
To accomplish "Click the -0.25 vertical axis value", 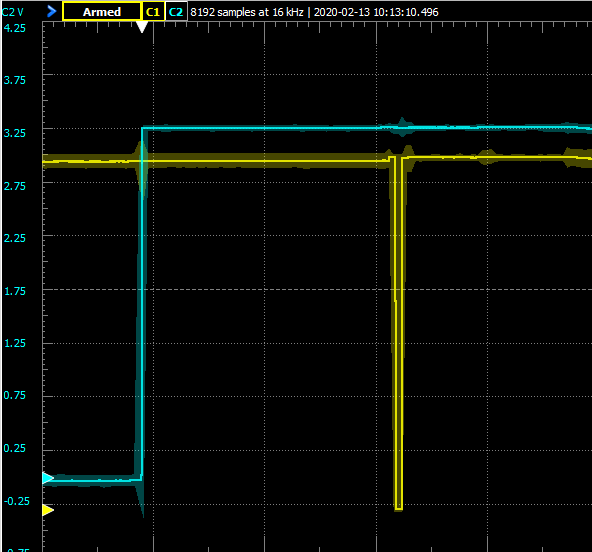I will [16, 501].
